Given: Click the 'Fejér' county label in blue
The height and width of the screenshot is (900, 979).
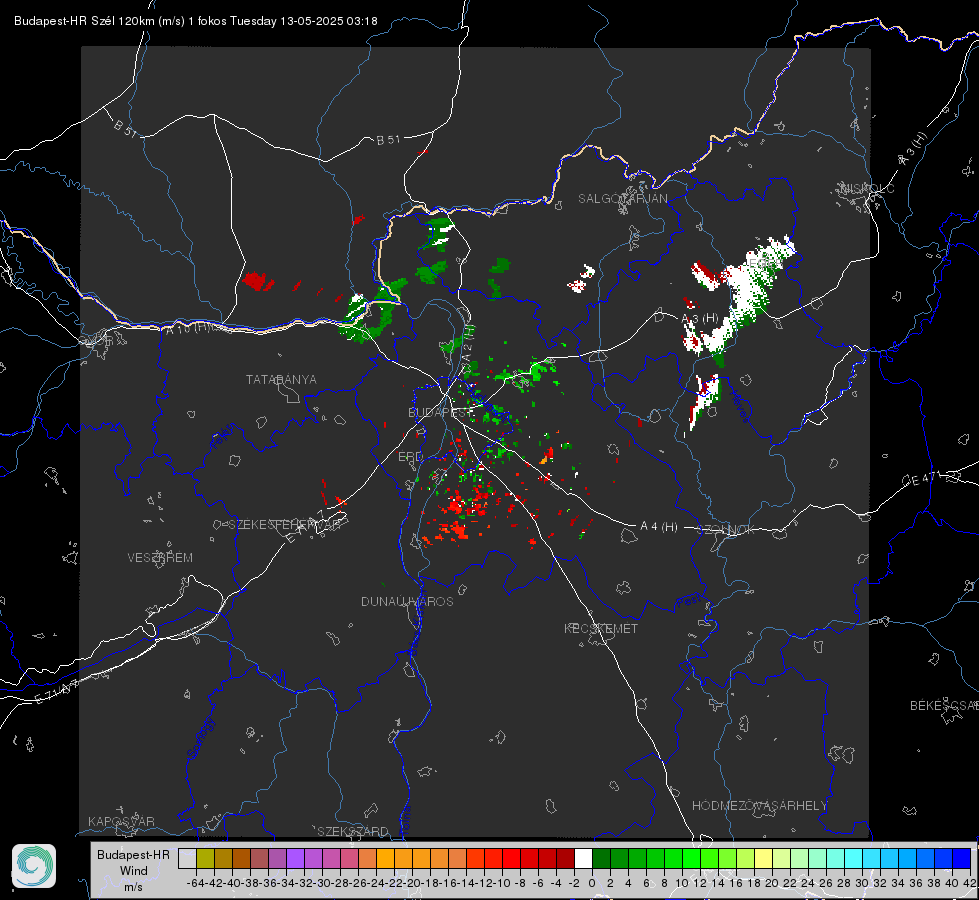Looking at the screenshot, I should click(x=223, y=437).
